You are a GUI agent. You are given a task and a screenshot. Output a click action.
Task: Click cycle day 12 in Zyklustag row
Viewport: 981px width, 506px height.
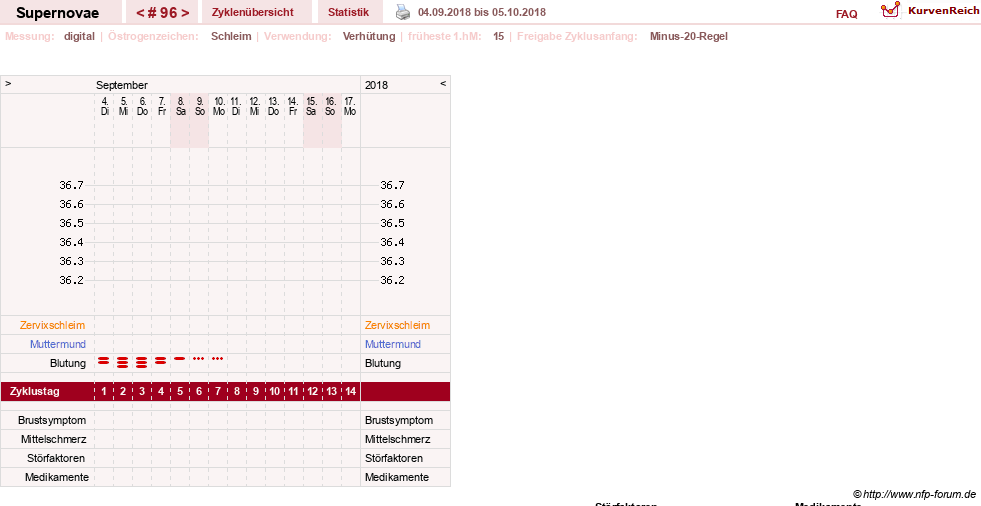[312, 392]
